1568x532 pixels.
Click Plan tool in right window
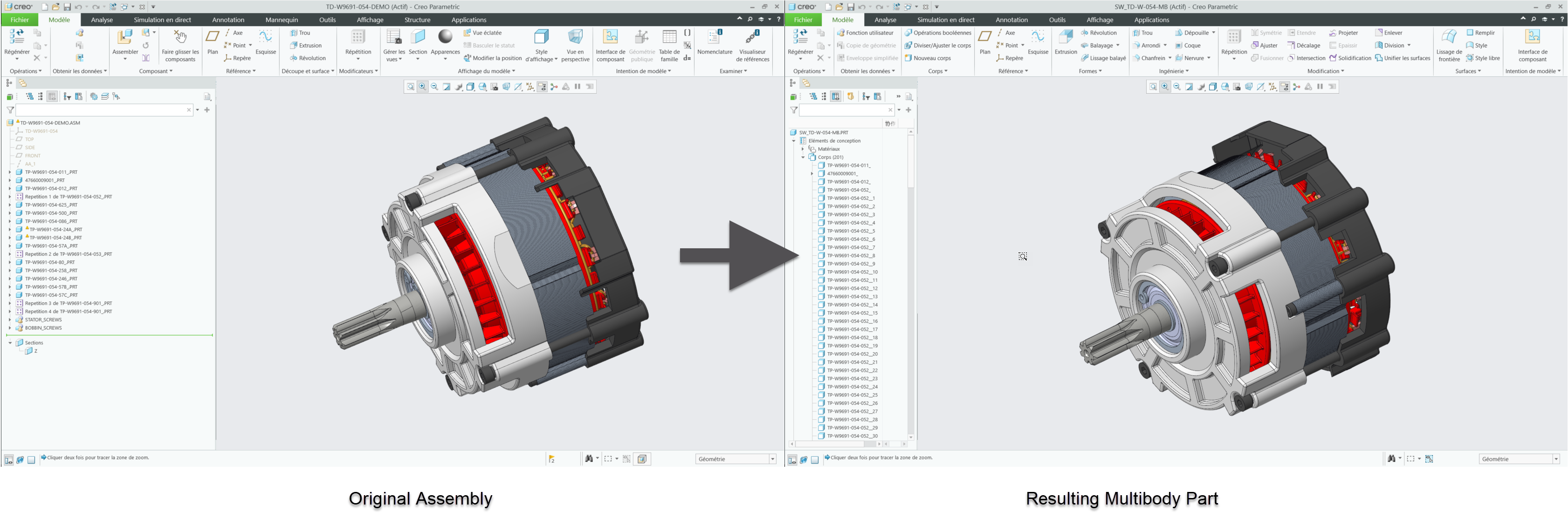pos(984,41)
